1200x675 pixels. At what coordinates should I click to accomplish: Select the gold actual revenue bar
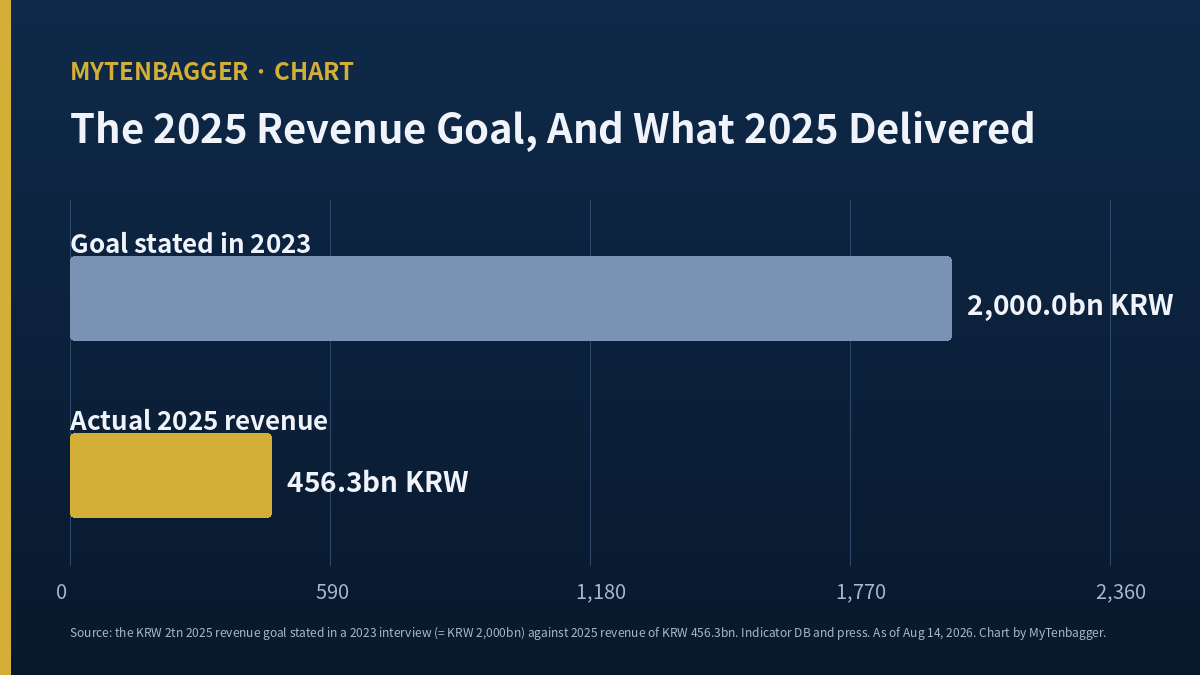(x=171, y=475)
